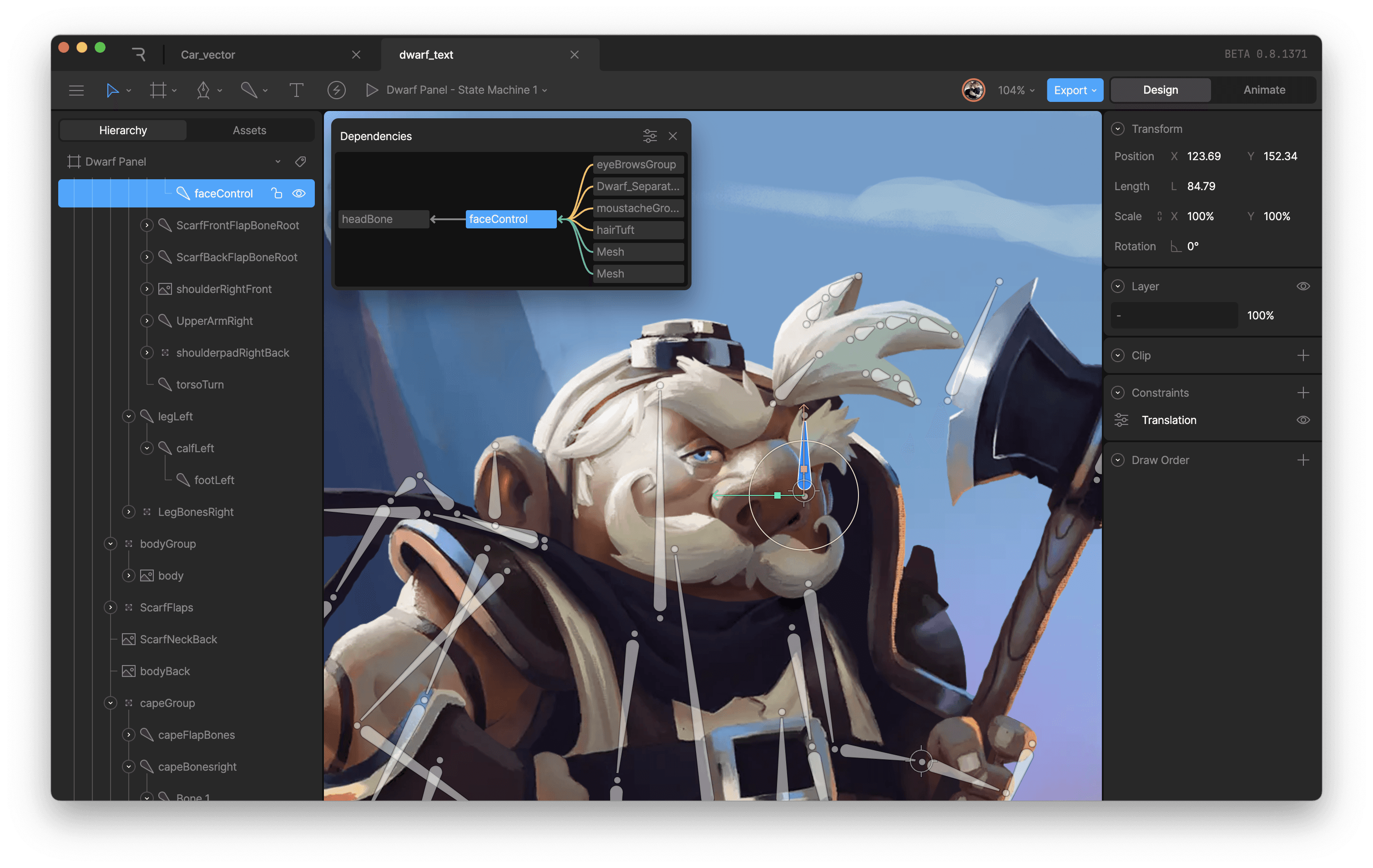The image size is (1373, 868).
Task: Toggle Translation constraint visibility eye
Action: click(1303, 420)
